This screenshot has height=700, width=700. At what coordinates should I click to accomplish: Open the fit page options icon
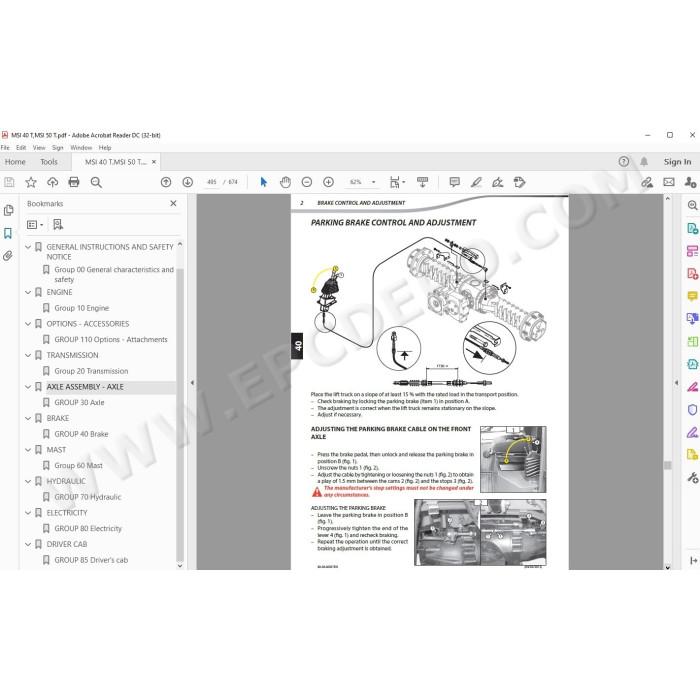(396, 182)
